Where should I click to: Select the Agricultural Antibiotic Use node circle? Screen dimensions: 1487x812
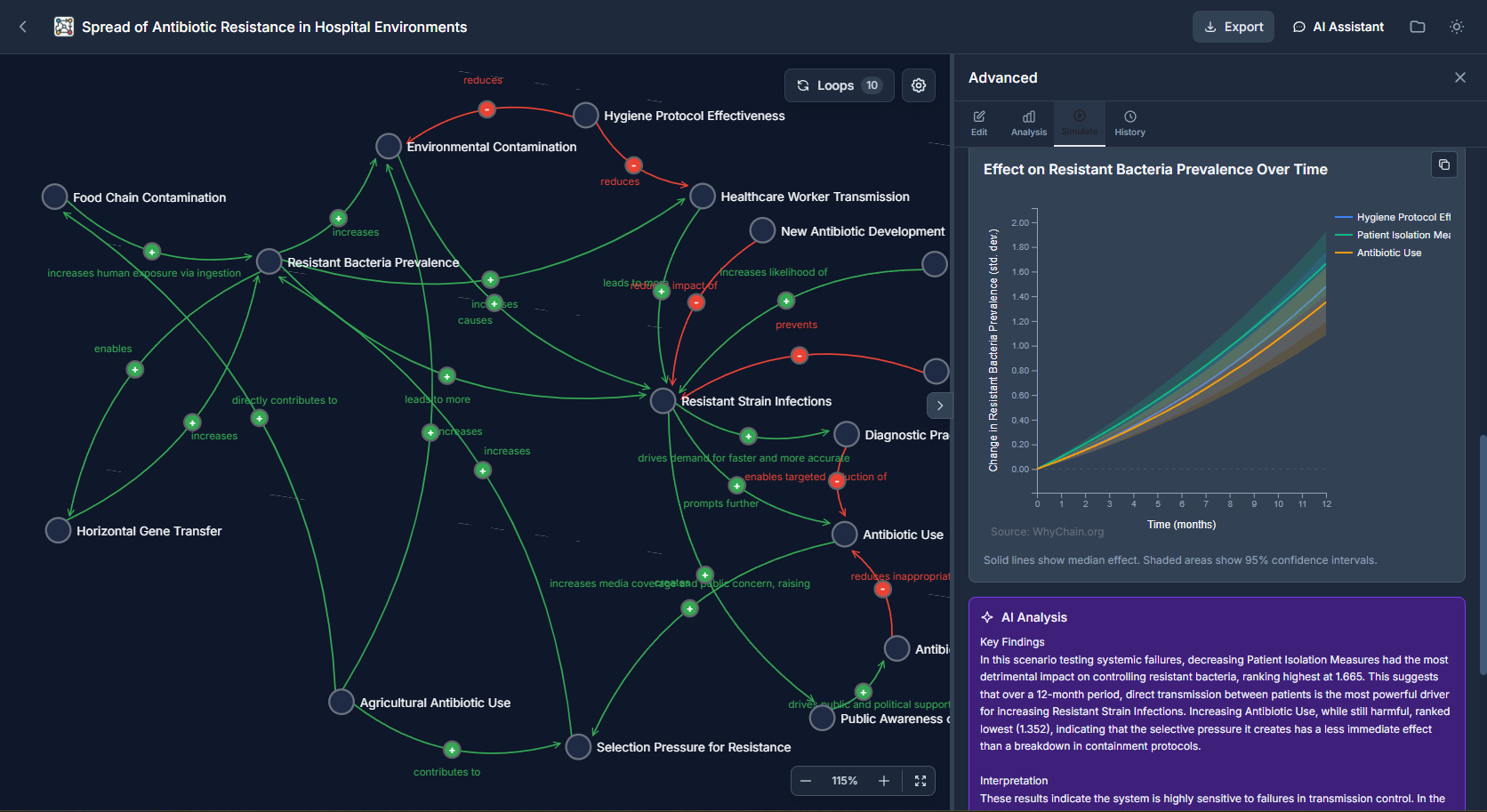point(342,702)
